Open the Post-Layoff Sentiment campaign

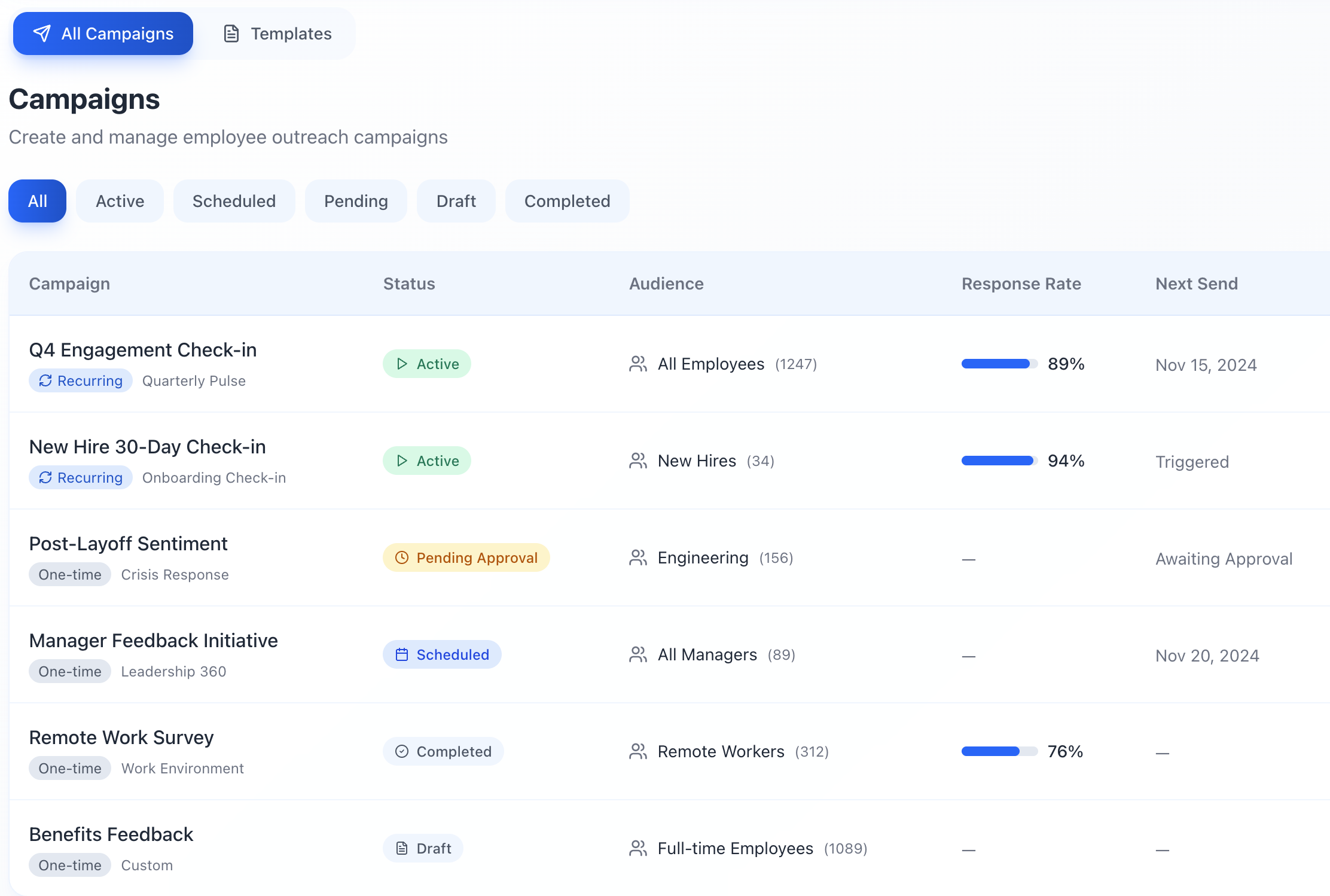click(x=128, y=543)
